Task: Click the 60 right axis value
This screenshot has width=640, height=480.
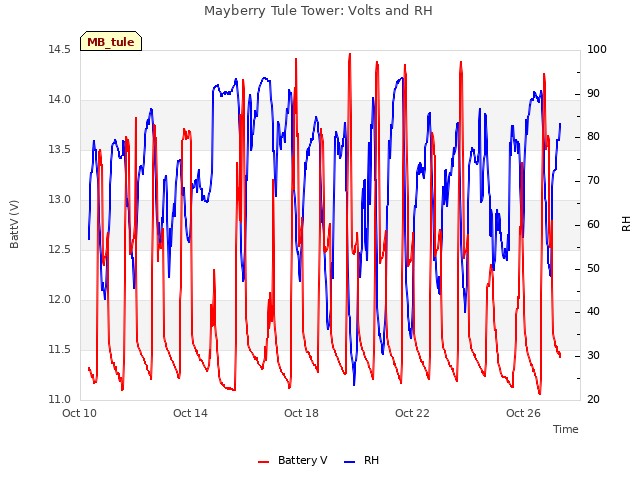Action: click(593, 224)
